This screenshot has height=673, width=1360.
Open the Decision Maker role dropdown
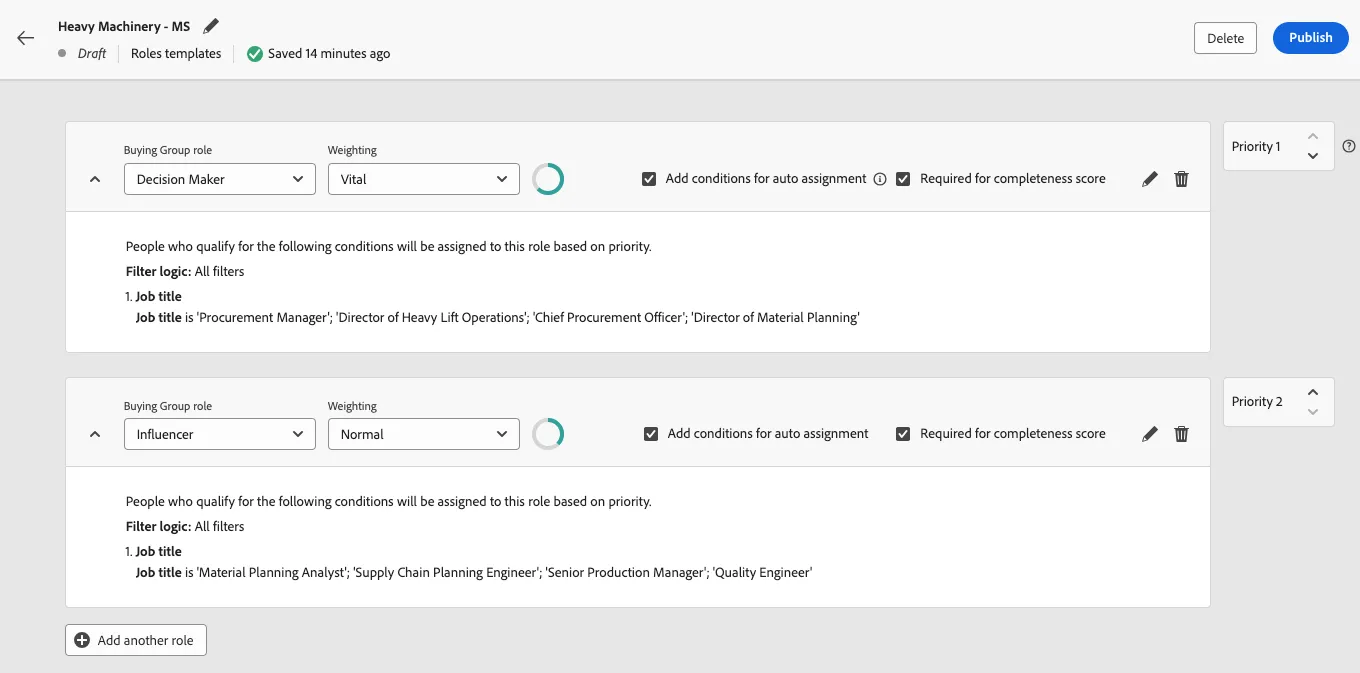(220, 179)
